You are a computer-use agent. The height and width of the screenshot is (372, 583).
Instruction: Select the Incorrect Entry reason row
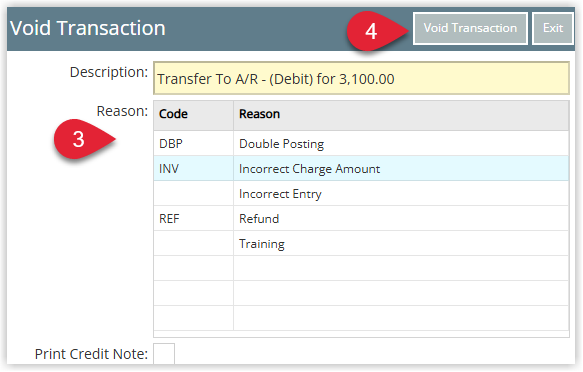tap(361, 193)
